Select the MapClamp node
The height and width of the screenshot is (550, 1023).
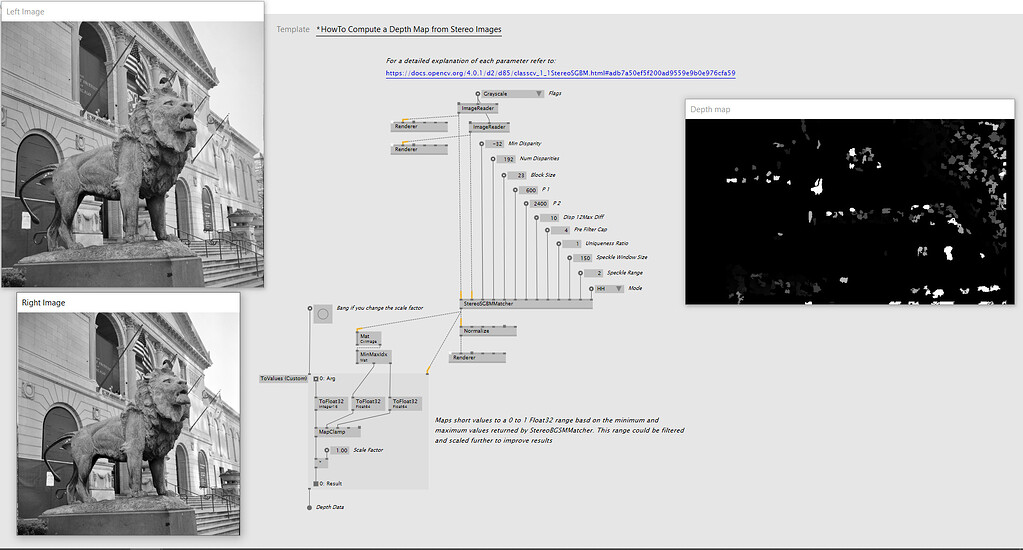(x=338, y=432)
